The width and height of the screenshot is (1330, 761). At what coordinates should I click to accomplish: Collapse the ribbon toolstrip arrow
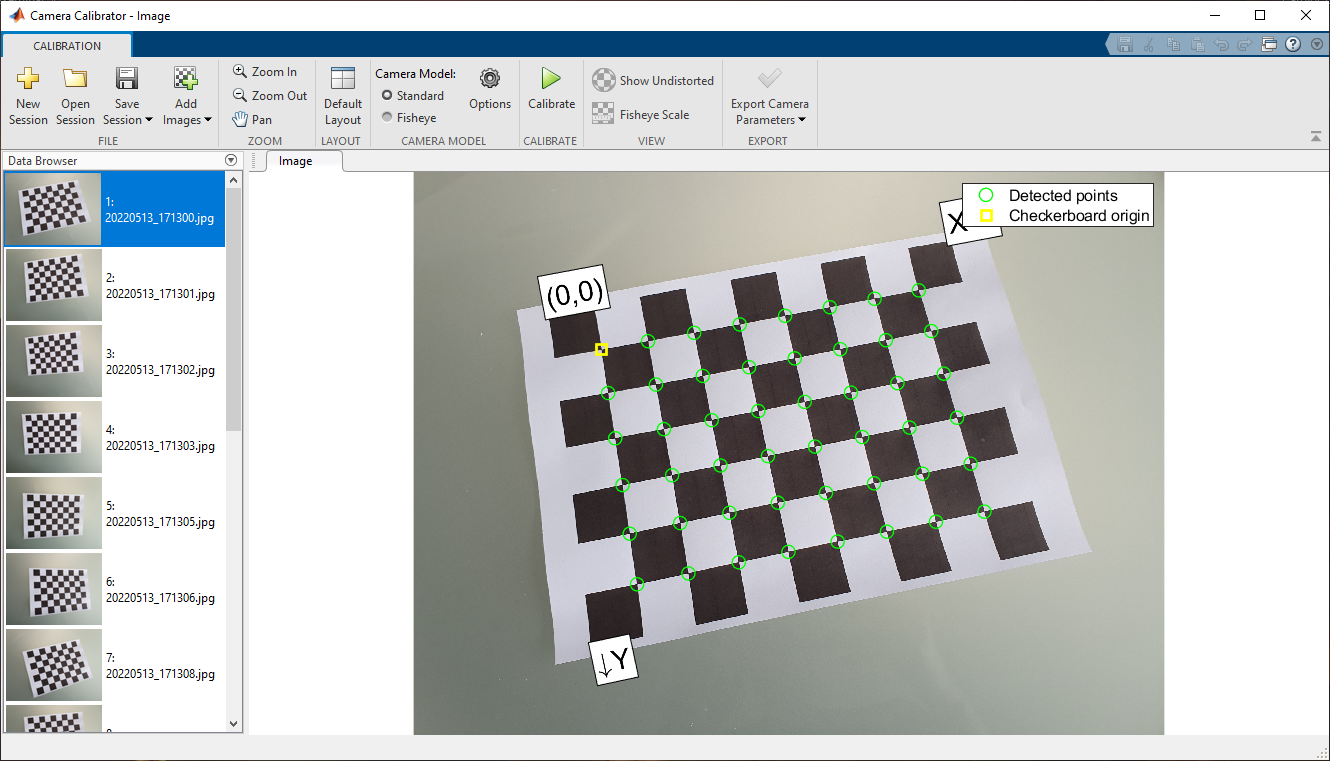pos(1315,137)
